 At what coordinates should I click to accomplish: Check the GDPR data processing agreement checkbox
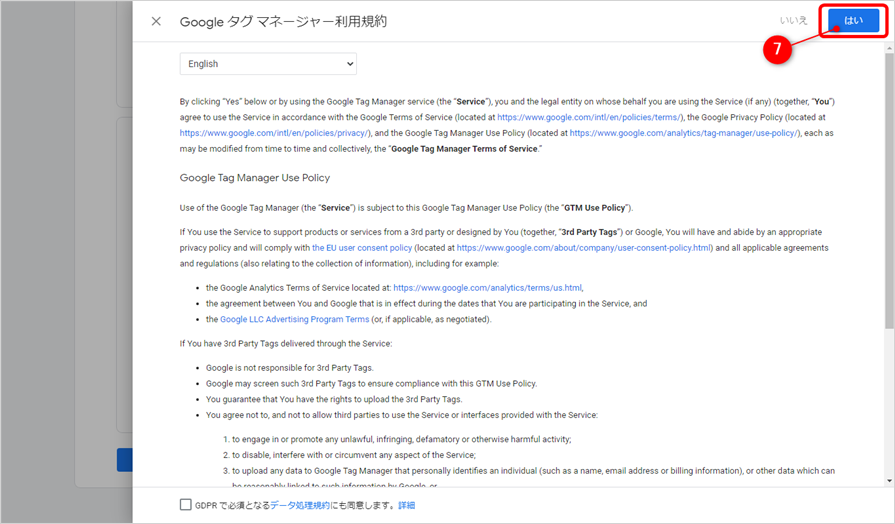tap(186, 505)
